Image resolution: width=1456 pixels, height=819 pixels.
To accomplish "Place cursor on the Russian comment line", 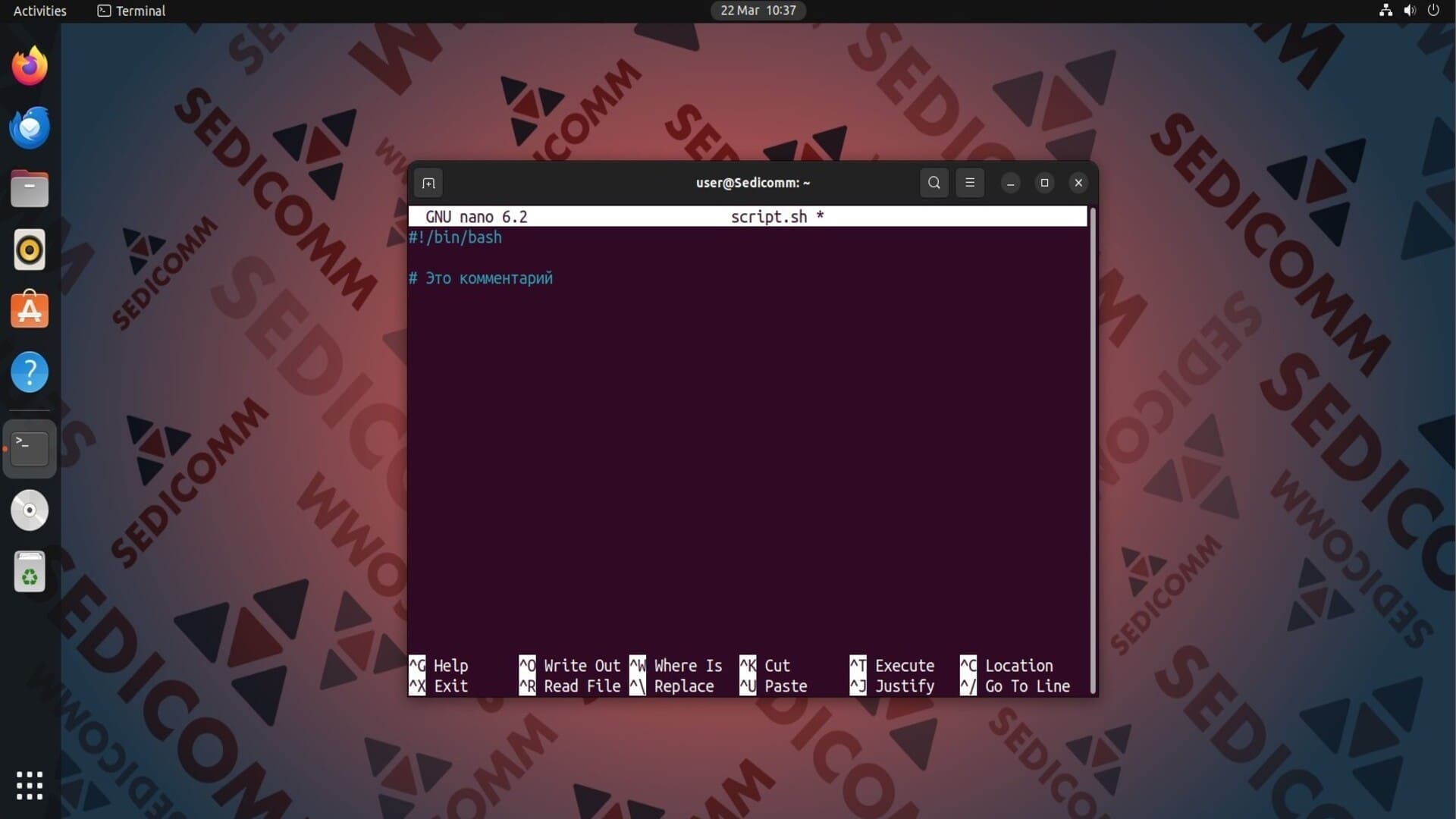I will point(489,278).
